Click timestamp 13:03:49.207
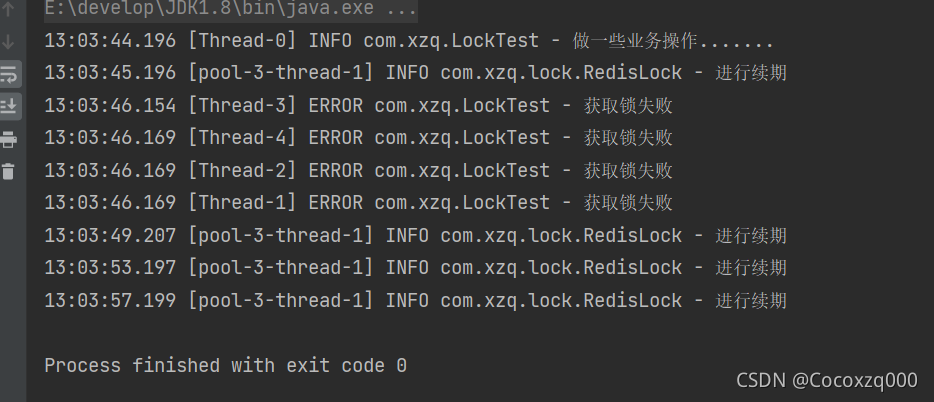 [110, 235]
